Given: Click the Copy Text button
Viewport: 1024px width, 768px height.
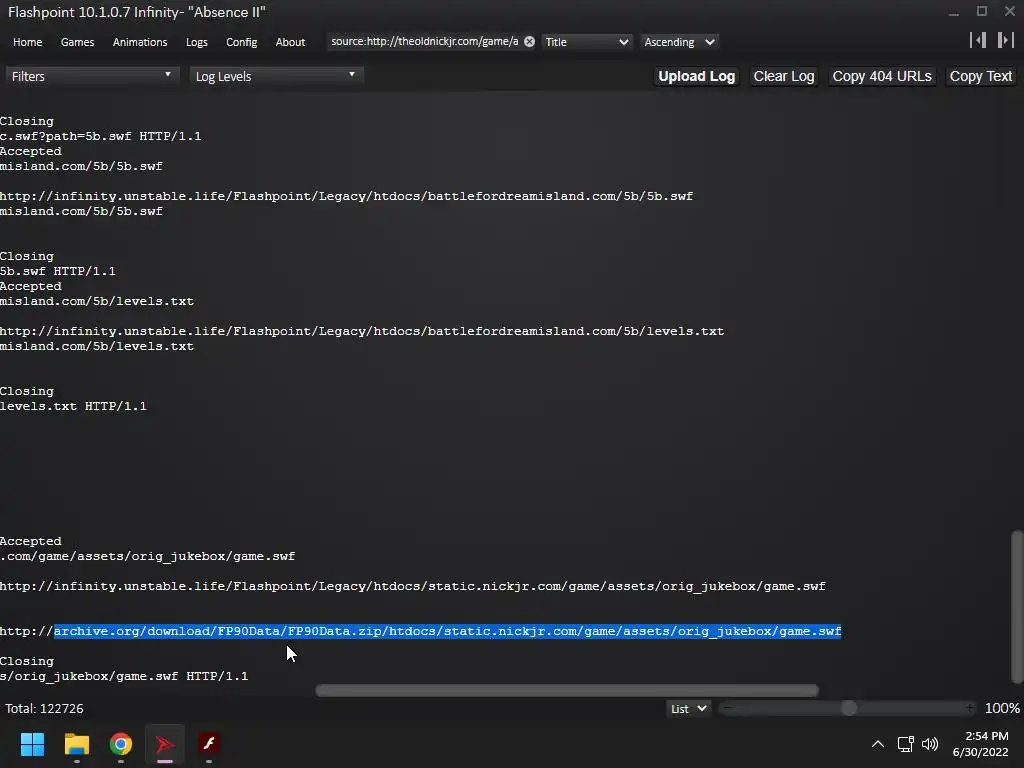Looking at the screenshot, I should tap(981, 76).
